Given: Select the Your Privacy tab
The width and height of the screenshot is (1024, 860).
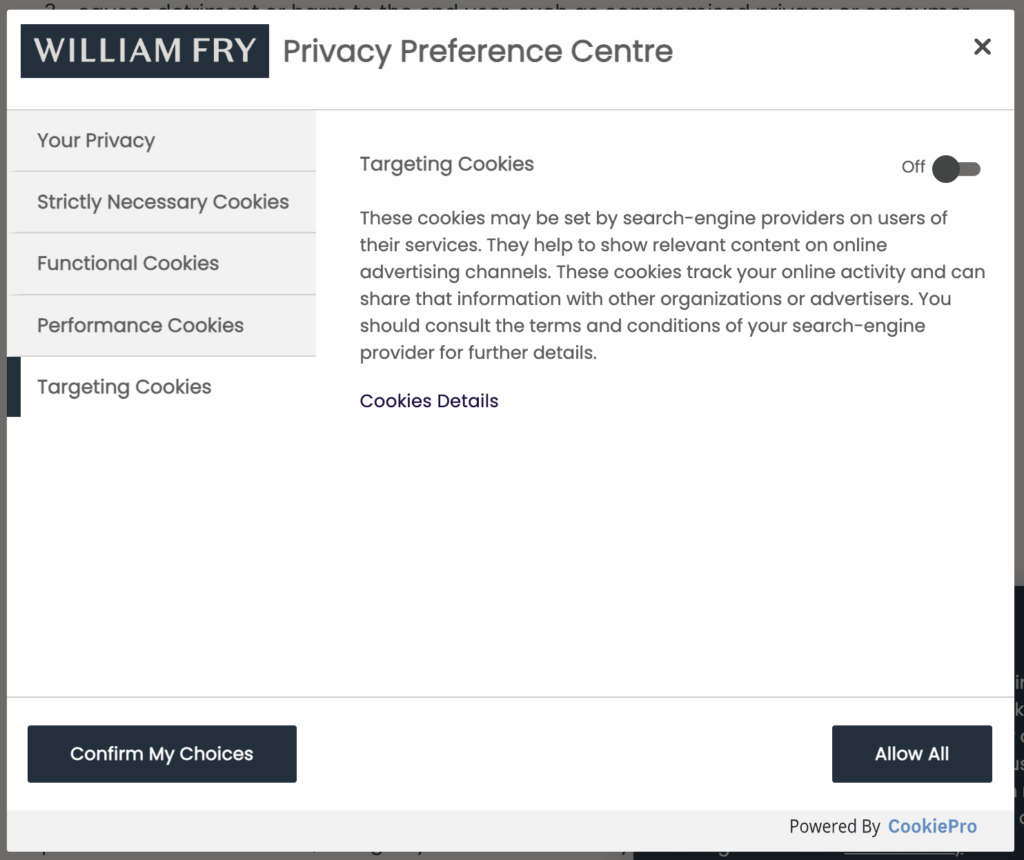Looking at the screenshot, I should pyautogui.click(x=96, y=140).
